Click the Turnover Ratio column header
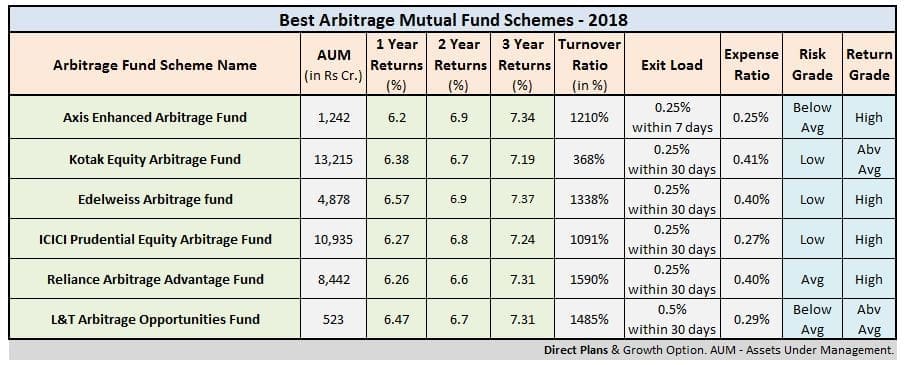 click(x=589, y=65)
